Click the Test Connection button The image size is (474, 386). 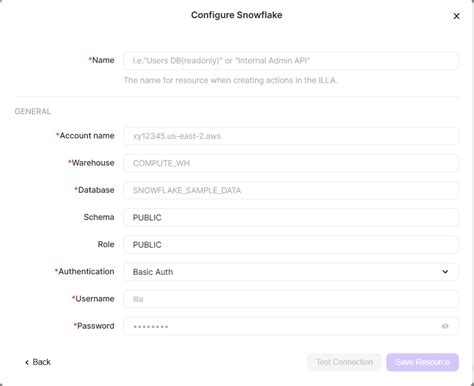(x=344, y=362)
